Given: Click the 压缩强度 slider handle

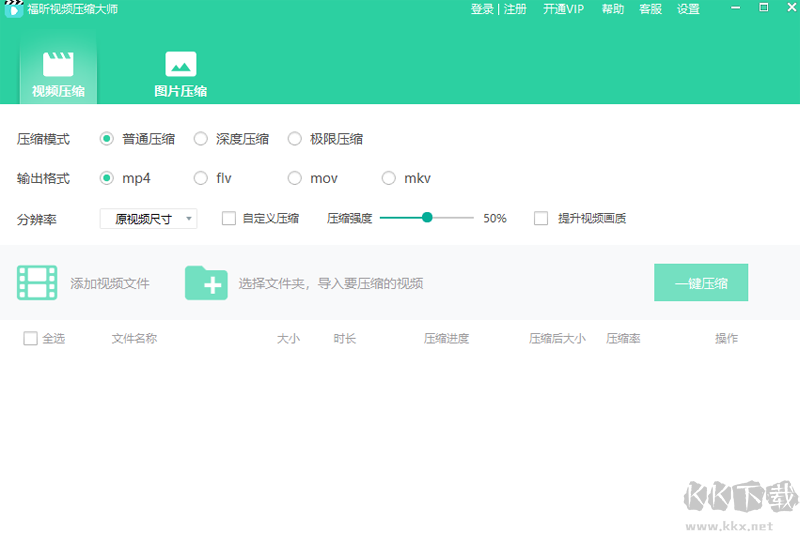Looking at the screenshot, I should coord(427,217).
